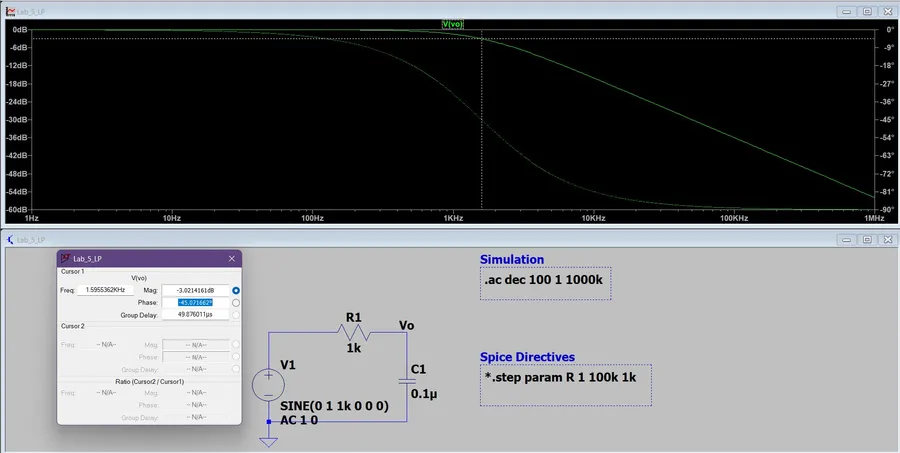Minimize the plot window Lab_5_LP

point(847,11)
